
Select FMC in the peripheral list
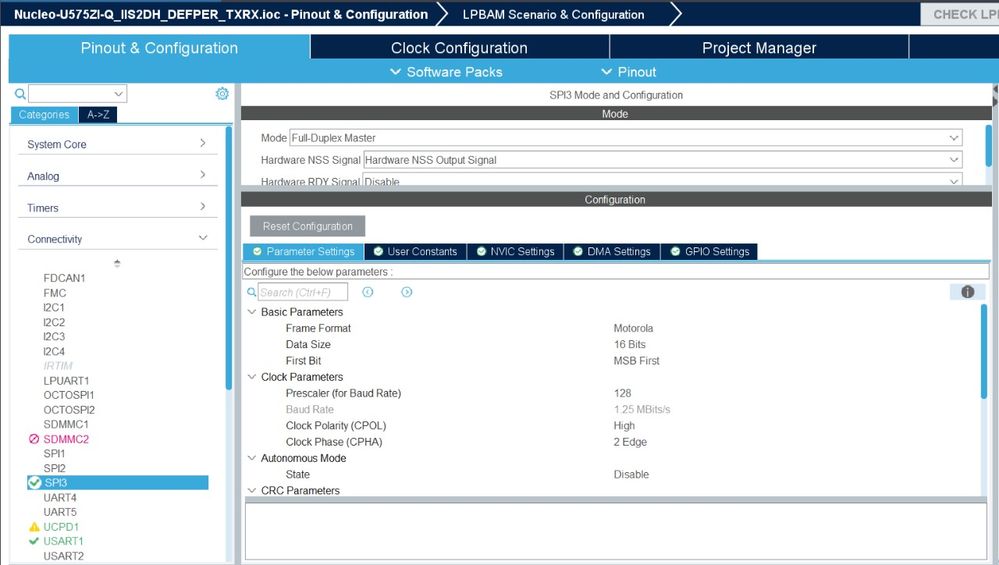click(55, 293)
